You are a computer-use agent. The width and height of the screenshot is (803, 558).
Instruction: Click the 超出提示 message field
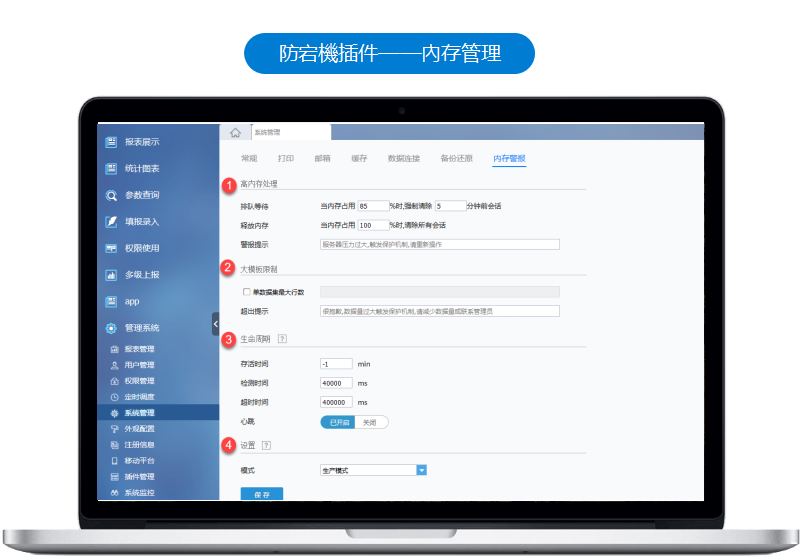[x=440, y=311]
